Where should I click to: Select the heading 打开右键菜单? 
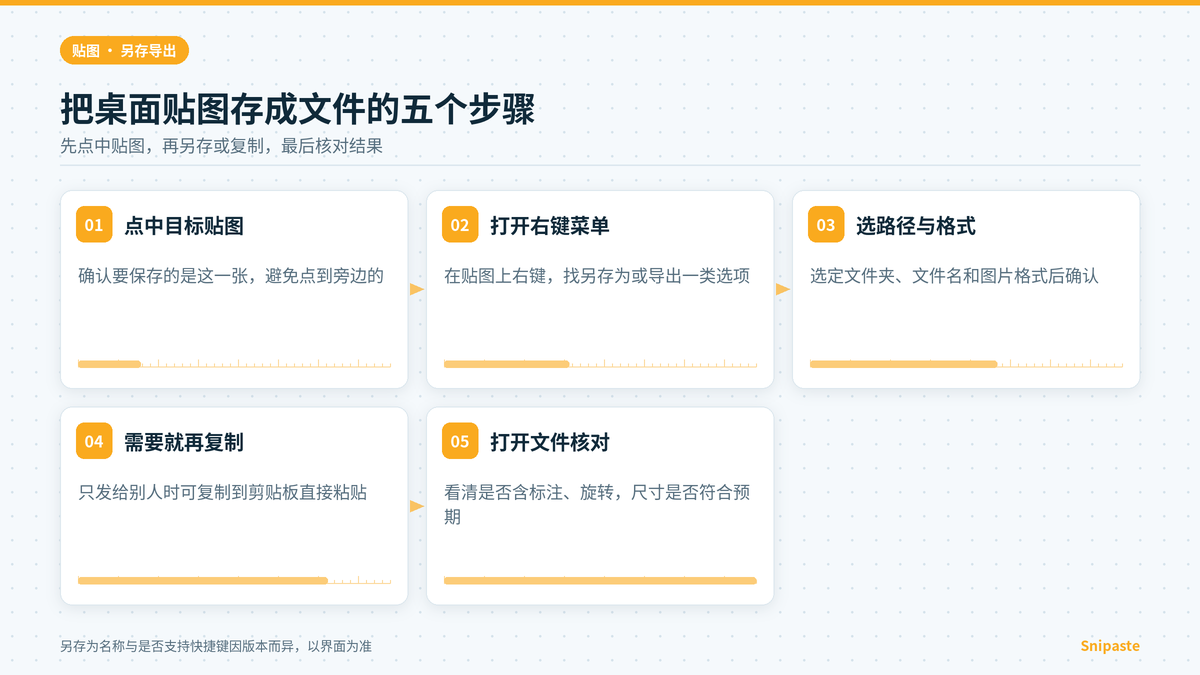[550, 226]
